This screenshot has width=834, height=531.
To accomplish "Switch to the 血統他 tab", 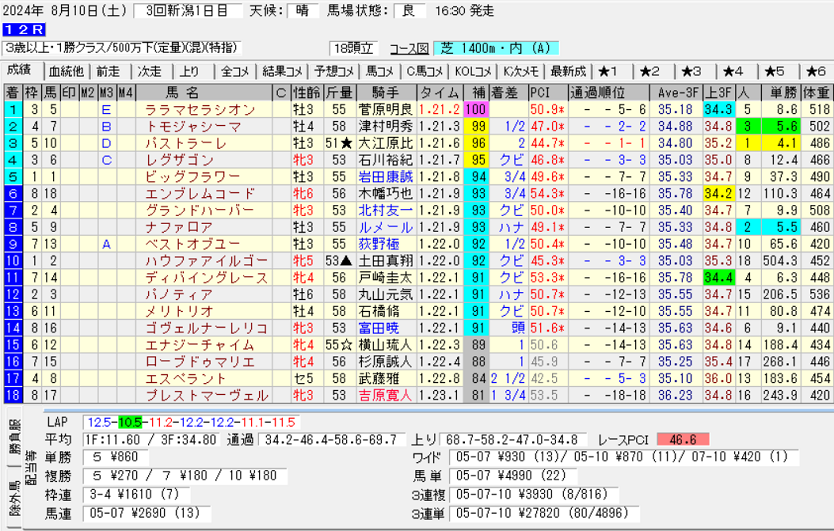I will (66, 71).
